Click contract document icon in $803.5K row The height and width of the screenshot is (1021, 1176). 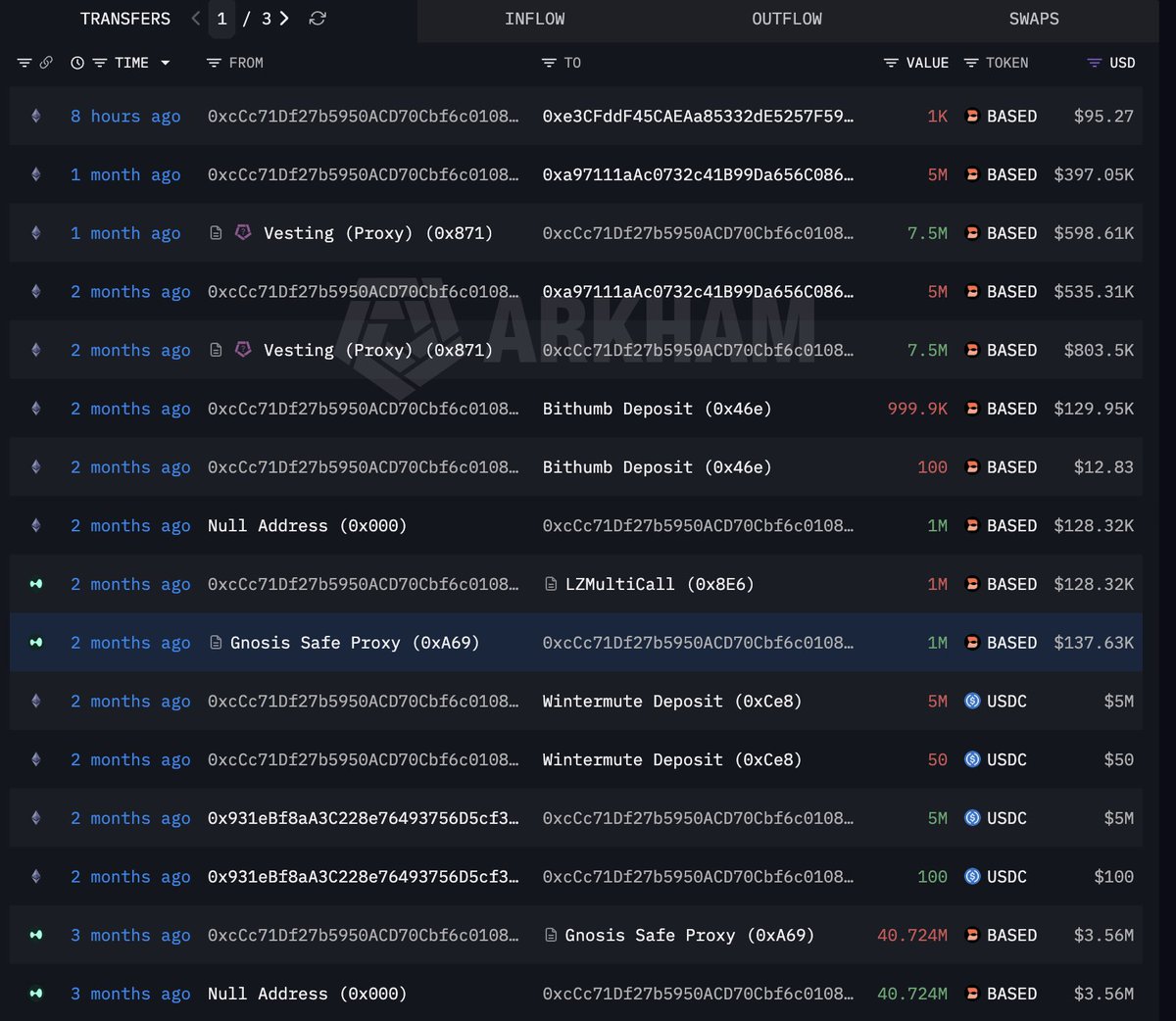tap(216, 350)
